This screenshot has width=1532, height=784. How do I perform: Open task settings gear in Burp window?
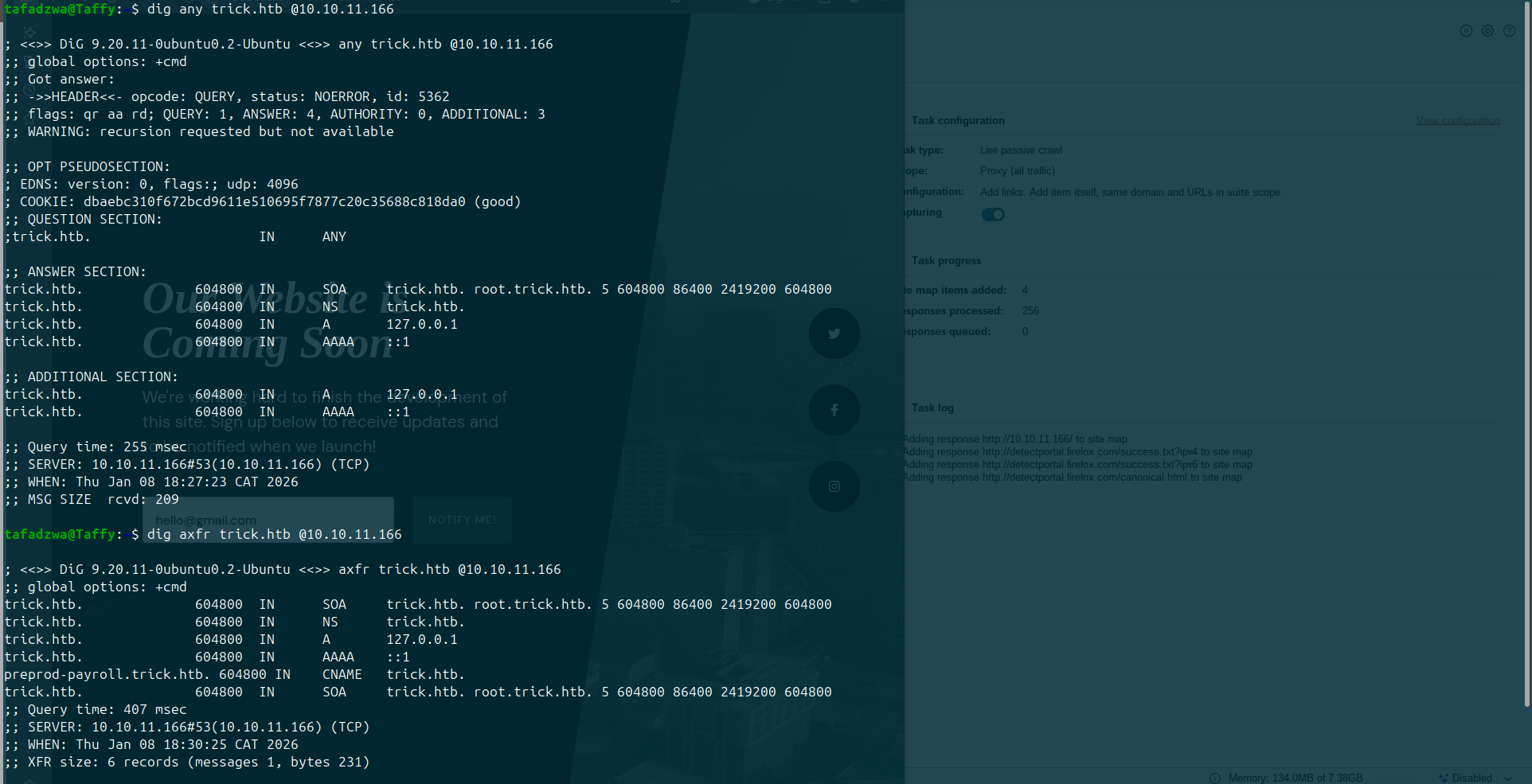[1487, 31]
